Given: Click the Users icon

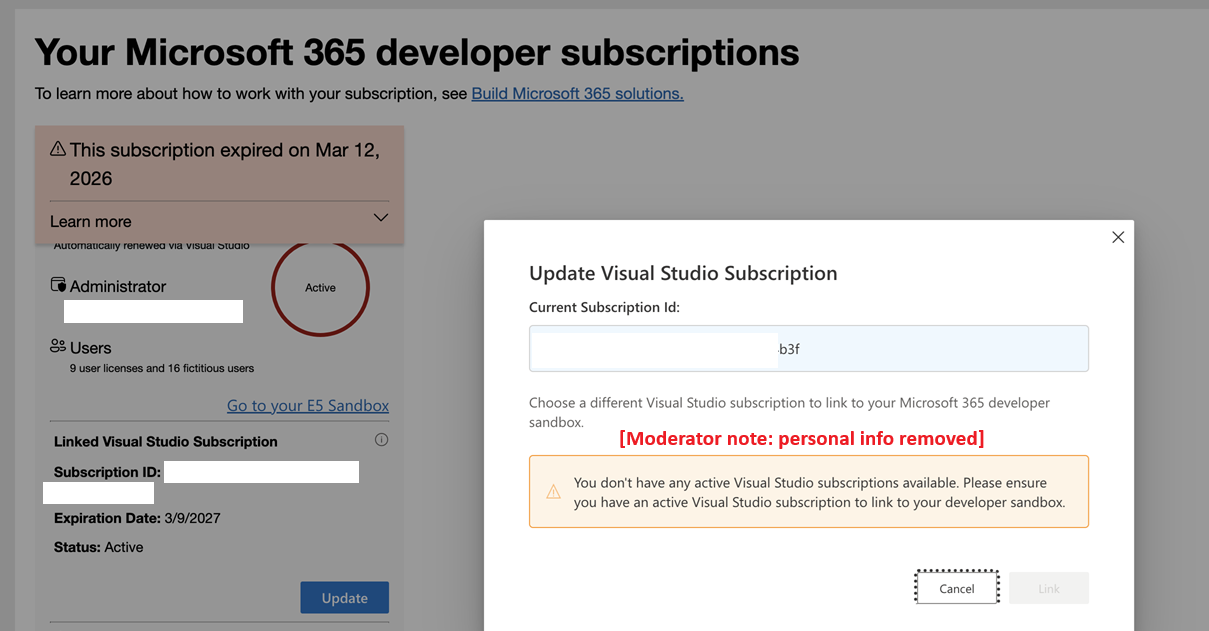Looking at the screenshot, I should tap(58, 346).
